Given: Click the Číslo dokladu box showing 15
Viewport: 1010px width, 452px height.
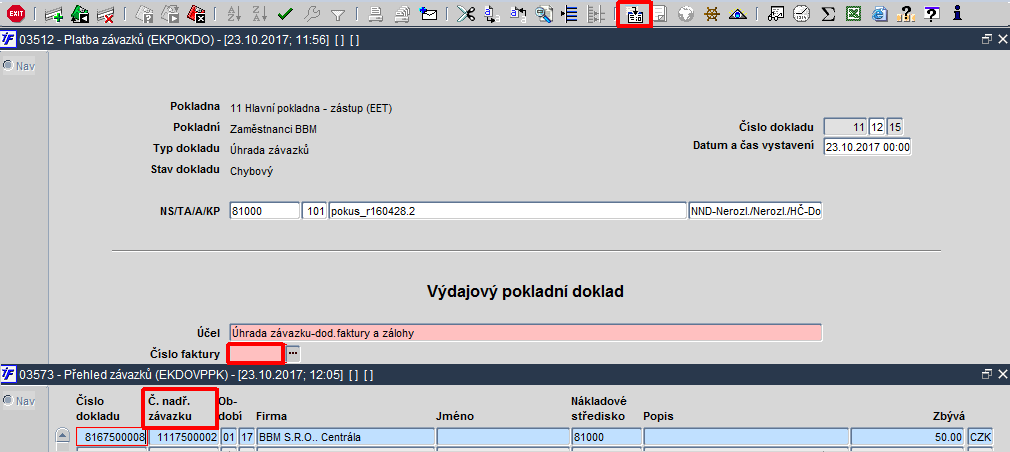Looking at the screenshot, I should 895,127.
